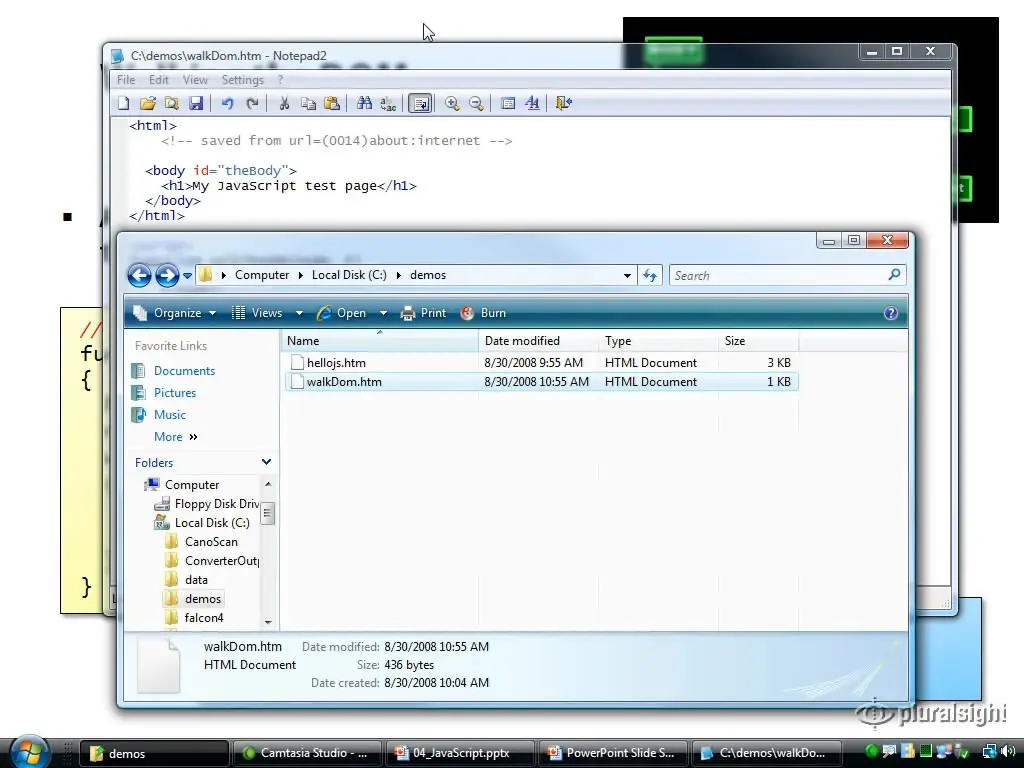The image size is (1024, 768).
Task: Click Computer in the Explorer address breadcrumb
Action: [x=262, y=275]
